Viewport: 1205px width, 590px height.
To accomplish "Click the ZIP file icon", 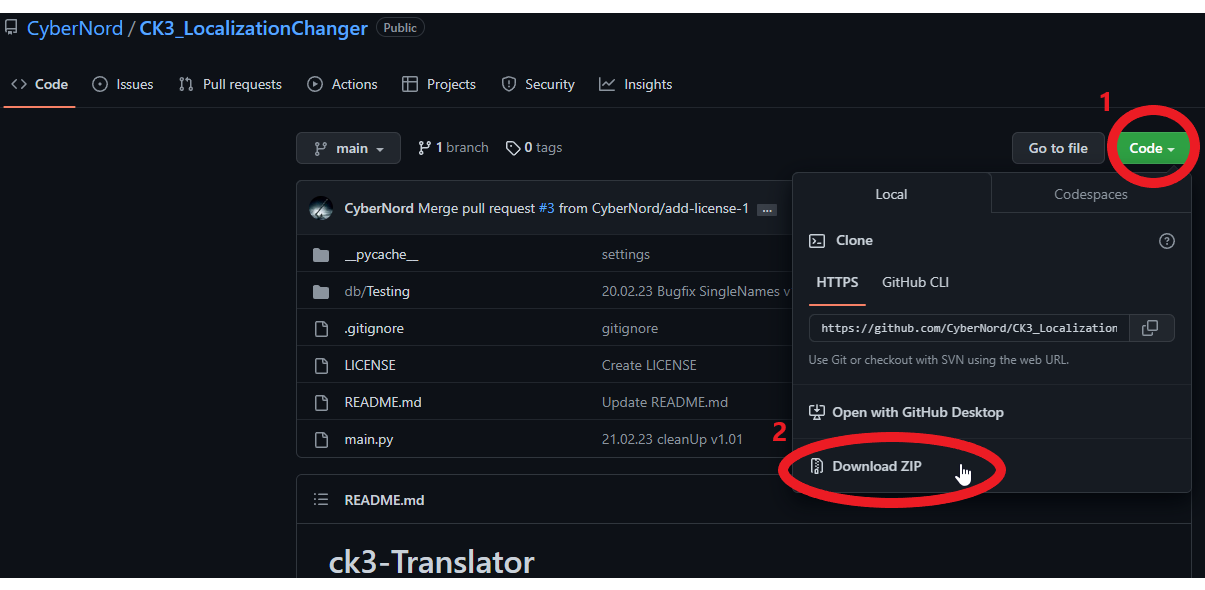I will [817, 466].
